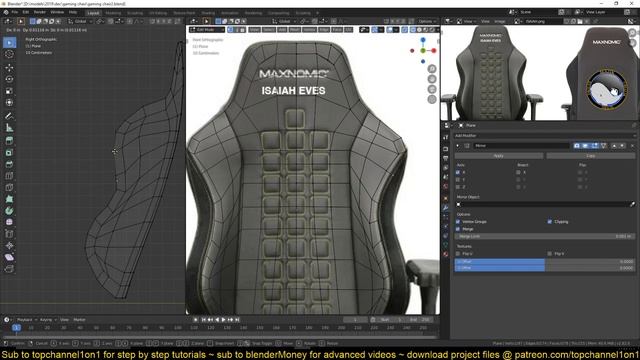Open the File menu
The height and width of the screenshot is (360, 640).
[15, 12]
